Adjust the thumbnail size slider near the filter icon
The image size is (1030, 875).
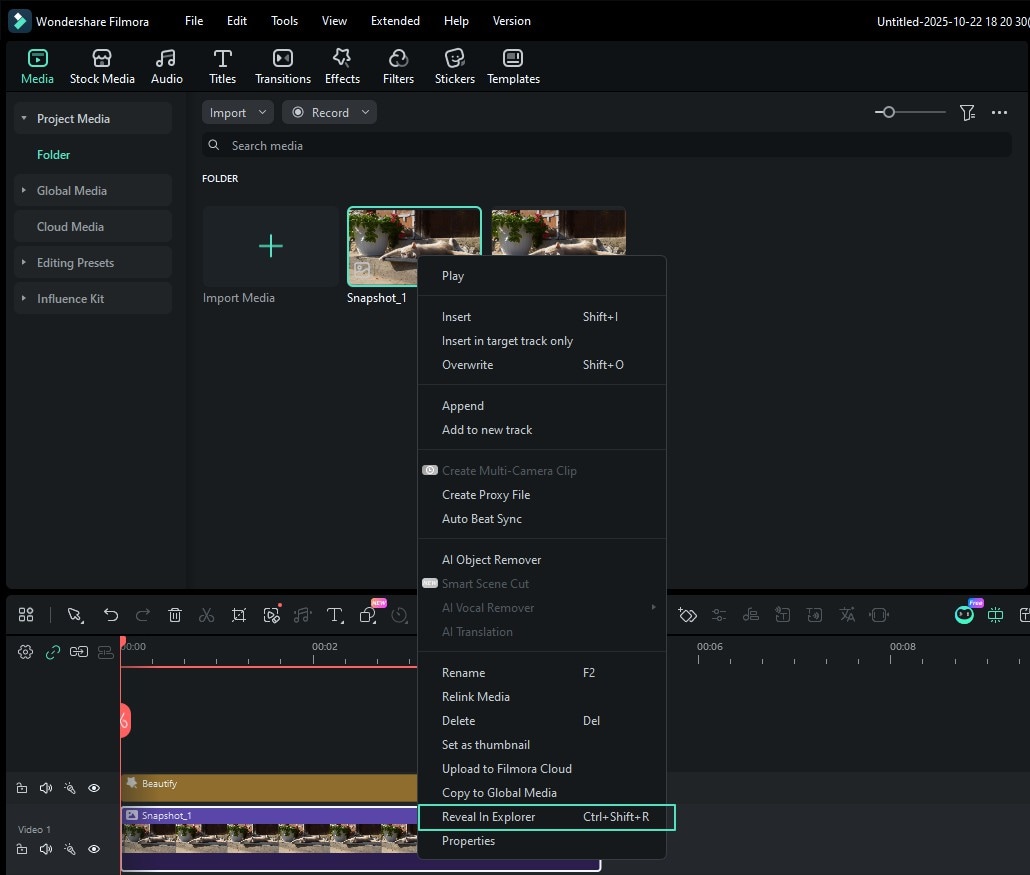[x=887, y=112]
